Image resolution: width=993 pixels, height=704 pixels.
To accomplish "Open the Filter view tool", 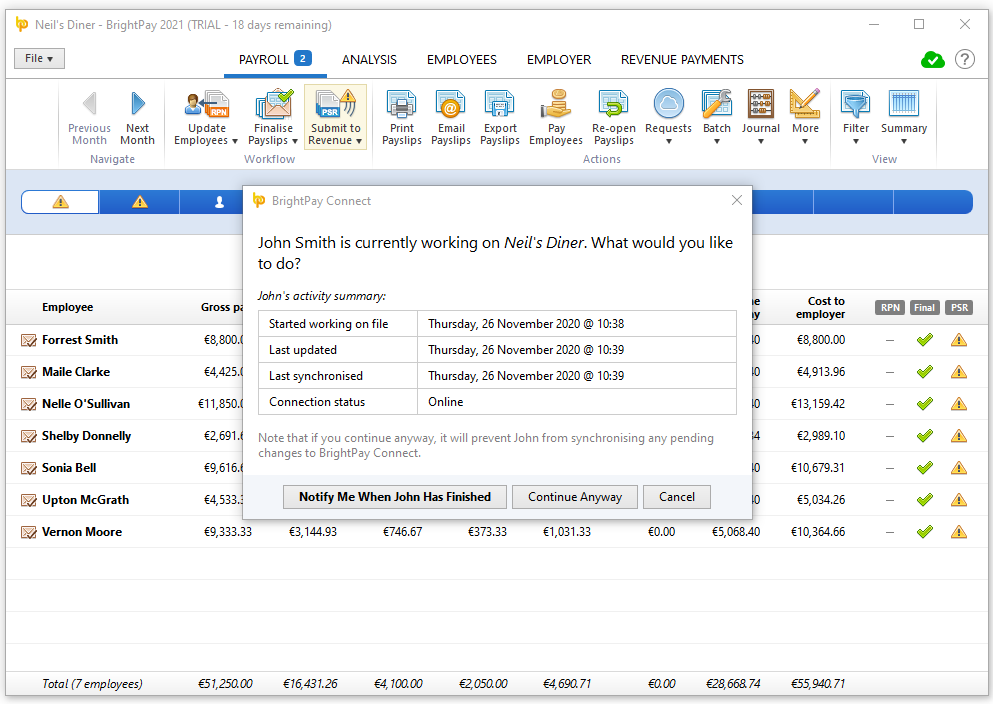I will point(856,104).
